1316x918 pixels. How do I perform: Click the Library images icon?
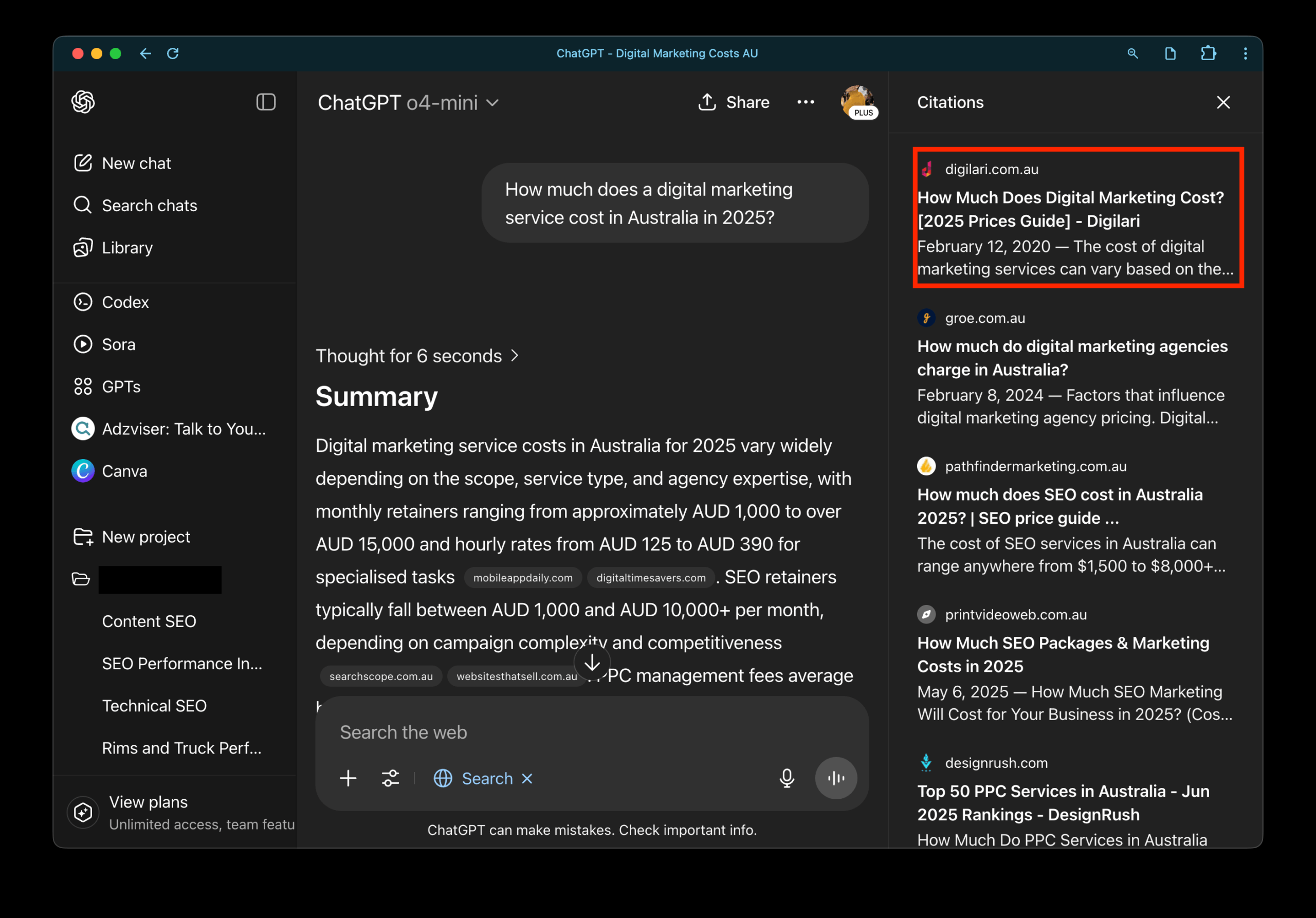pos(83,248)
